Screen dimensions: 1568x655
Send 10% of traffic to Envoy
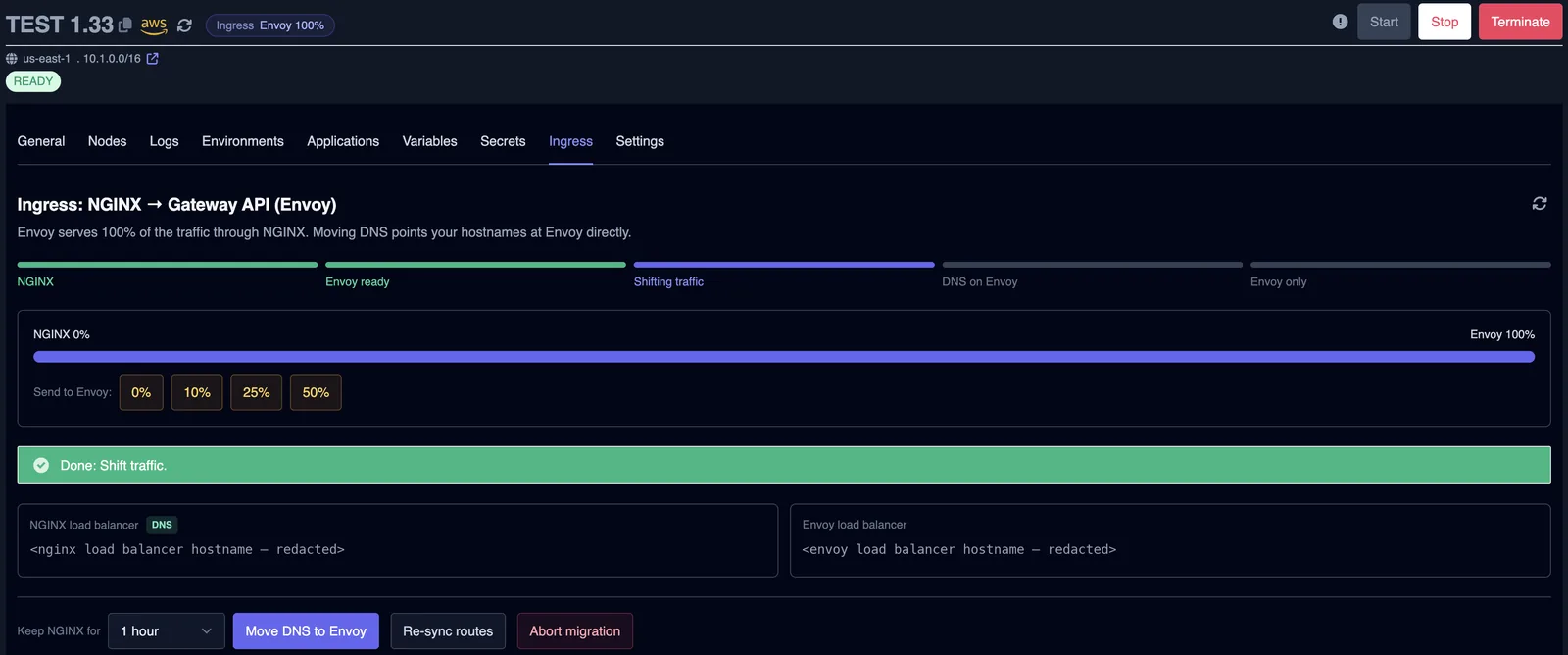(197, 392)
